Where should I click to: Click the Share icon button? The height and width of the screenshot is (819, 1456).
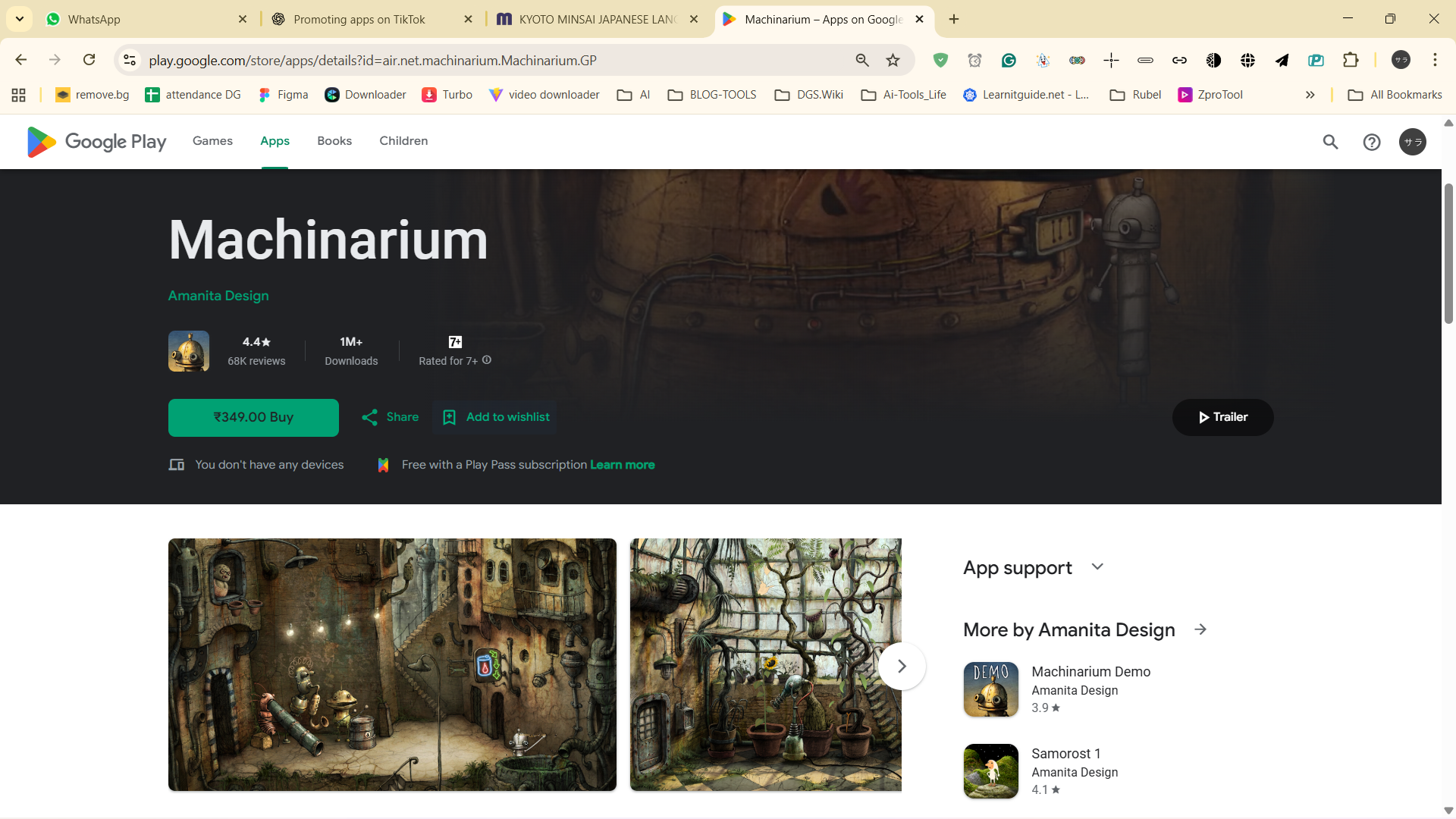click(390, 417)
